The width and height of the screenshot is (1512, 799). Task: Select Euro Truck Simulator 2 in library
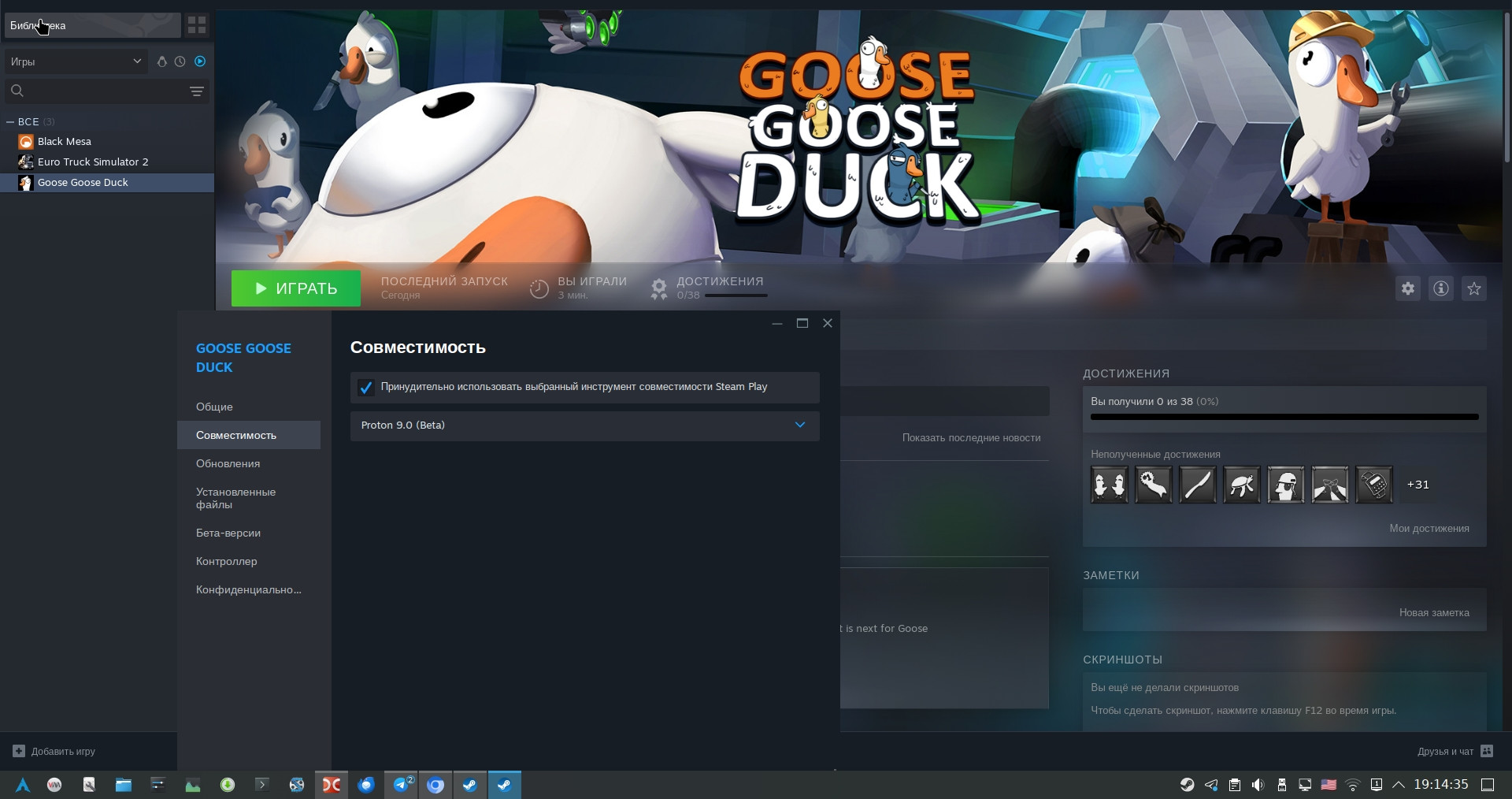pyautogui.click(x=93, y=162)
